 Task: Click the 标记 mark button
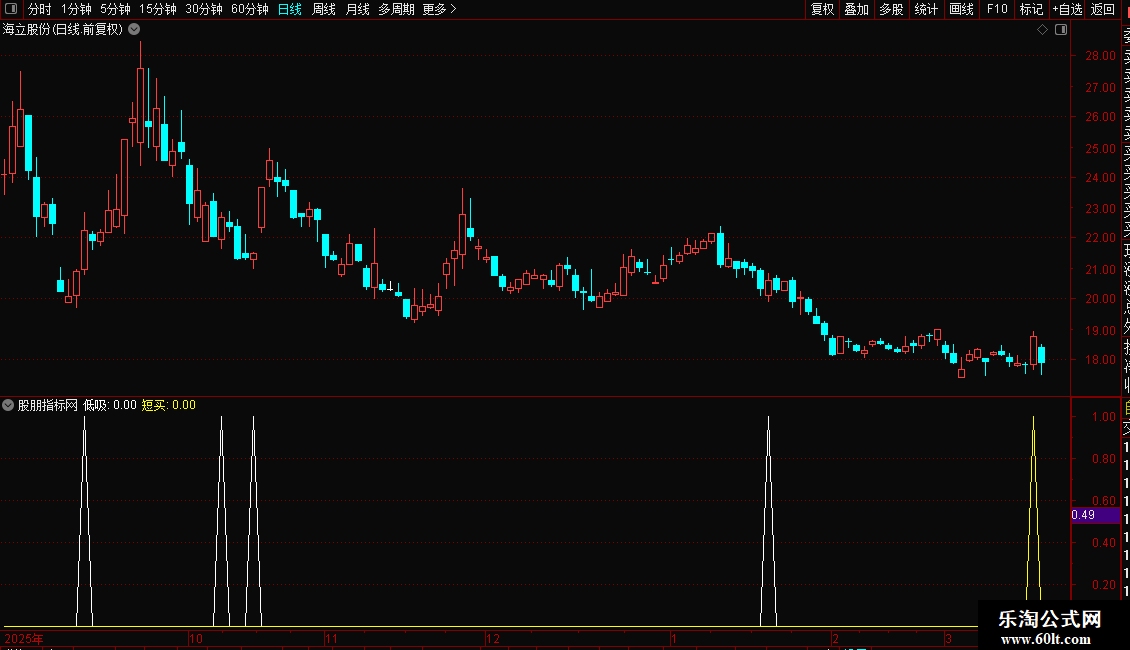coord(1031,9)
